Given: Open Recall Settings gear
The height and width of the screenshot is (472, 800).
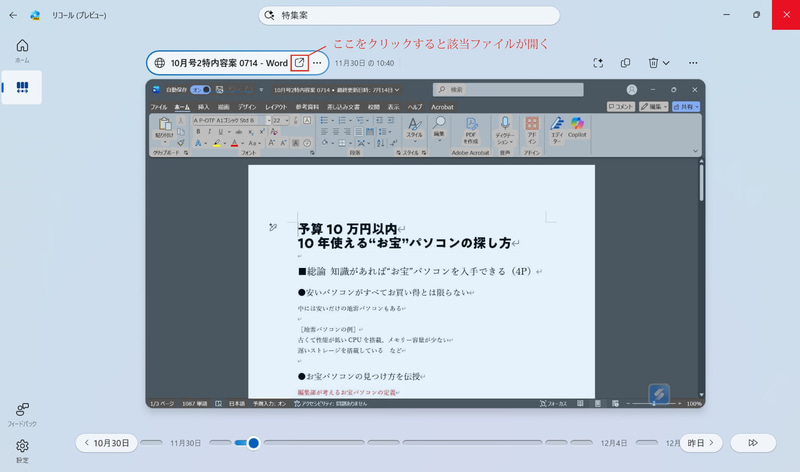Looking at the screenshot, I should [x=22, y=451].
